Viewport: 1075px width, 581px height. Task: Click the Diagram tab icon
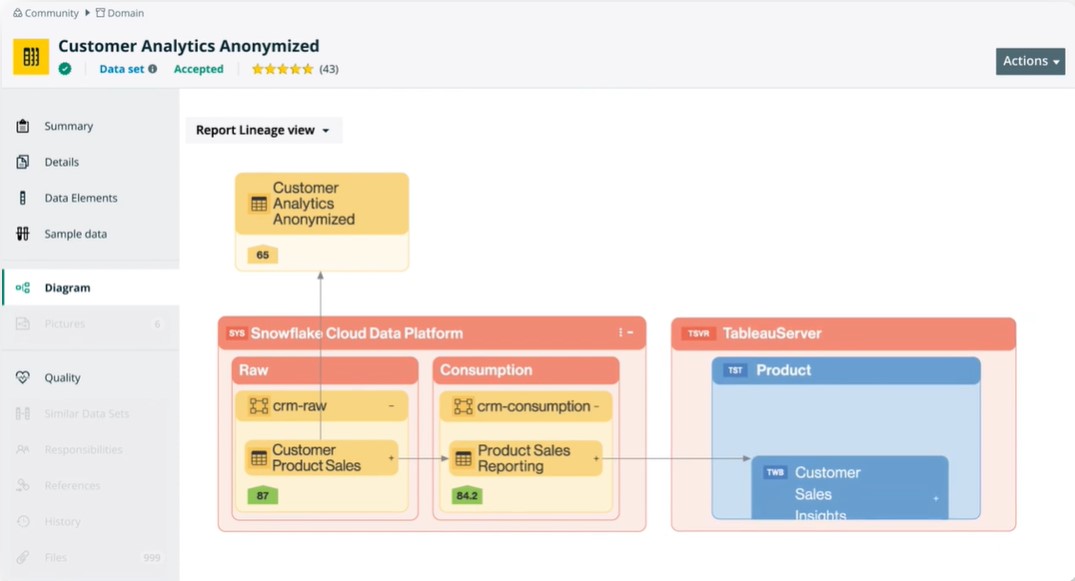pos(23,287)
